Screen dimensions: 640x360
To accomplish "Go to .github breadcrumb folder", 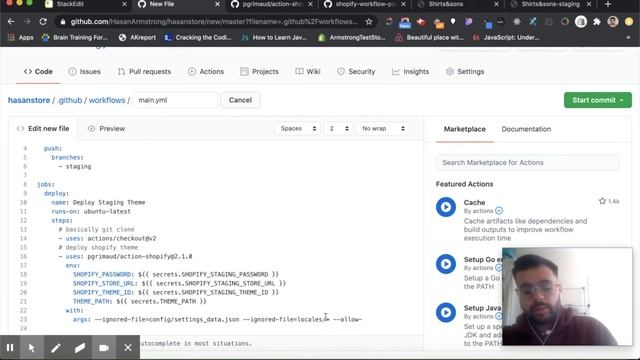I will (69, 100).
